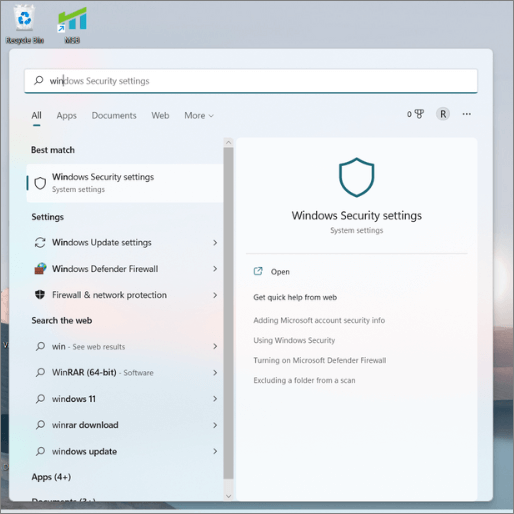Image resolution: width=514 pixels, height=514 pixels.
Task: Click the scrollbar down arrow
Action: [x=228, y=496]
